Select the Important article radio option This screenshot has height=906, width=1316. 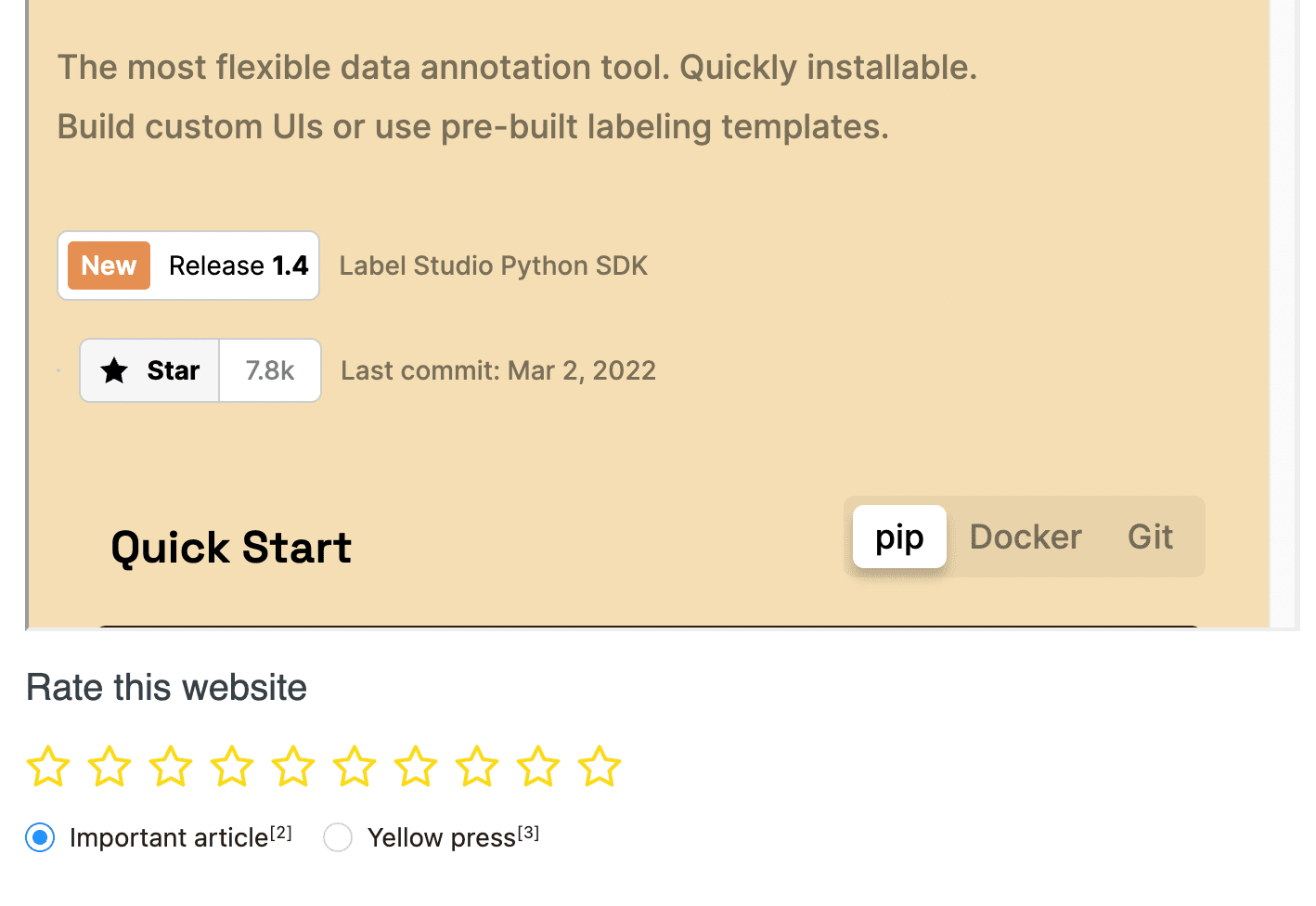click(x=41, y=837)
